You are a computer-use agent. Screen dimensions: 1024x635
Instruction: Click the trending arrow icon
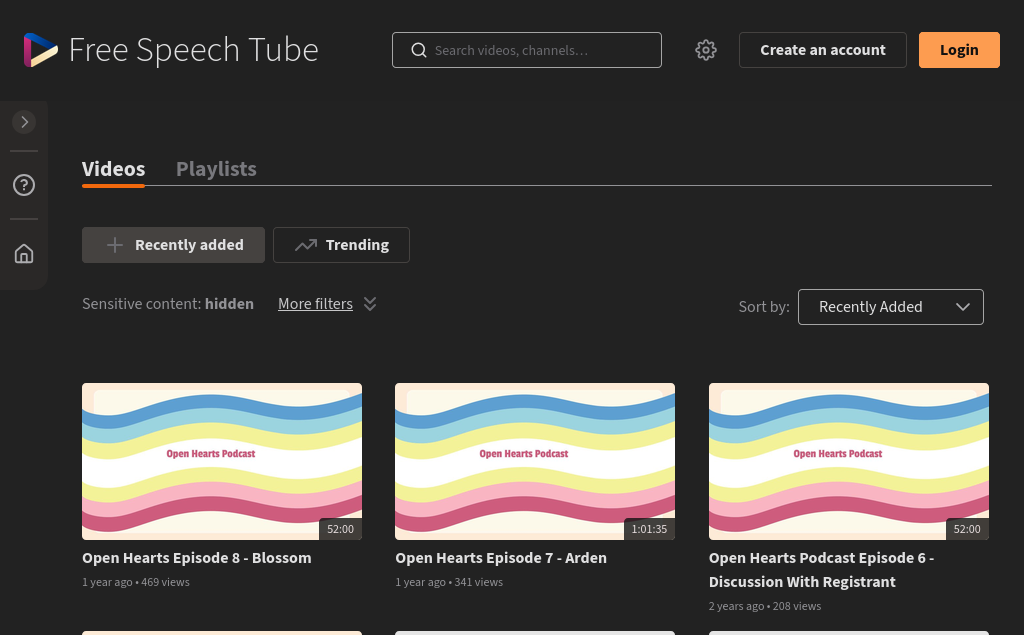click(x=306, y=245)
